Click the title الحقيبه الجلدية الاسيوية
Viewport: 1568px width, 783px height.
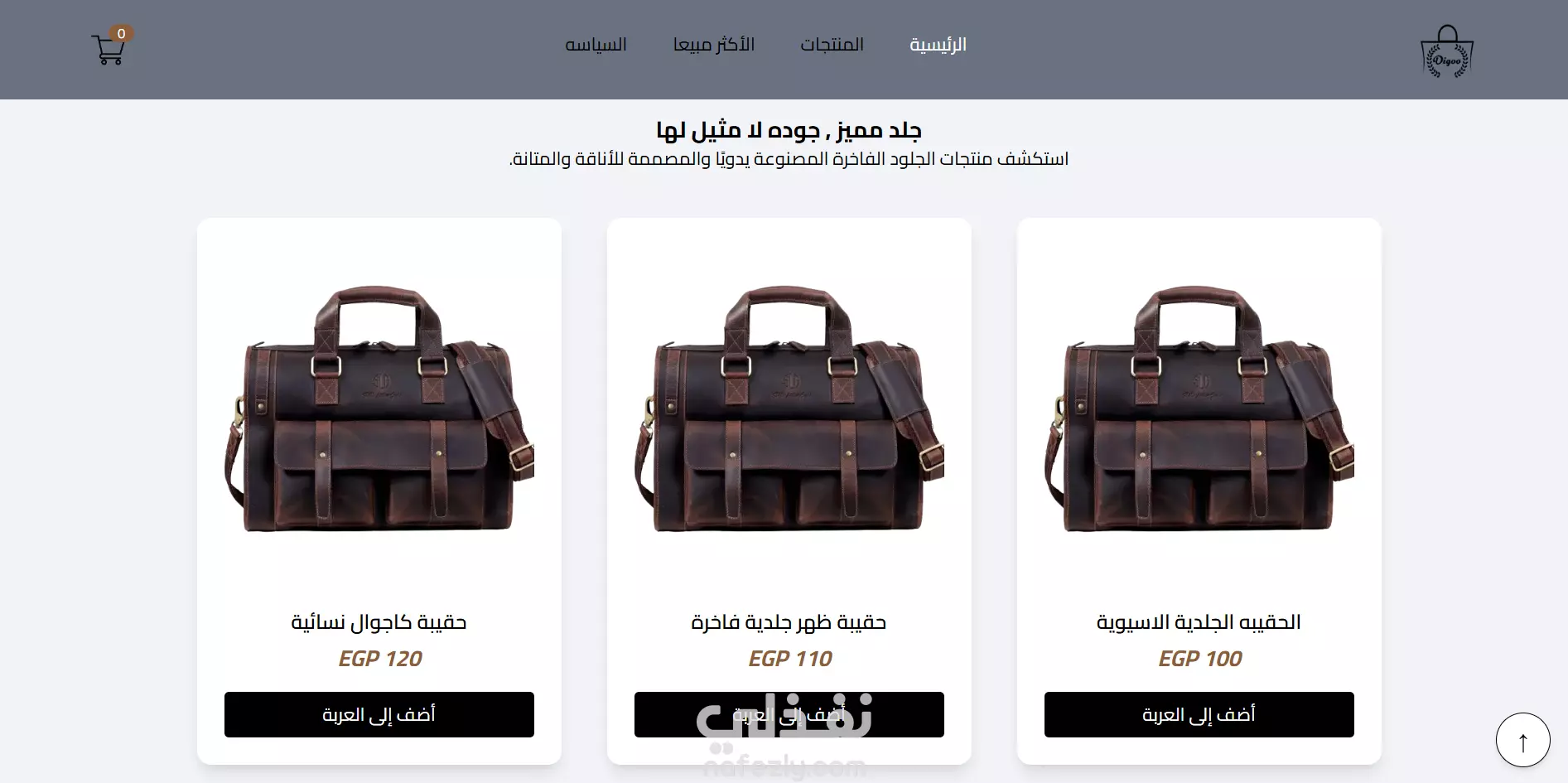(1199, 622)
